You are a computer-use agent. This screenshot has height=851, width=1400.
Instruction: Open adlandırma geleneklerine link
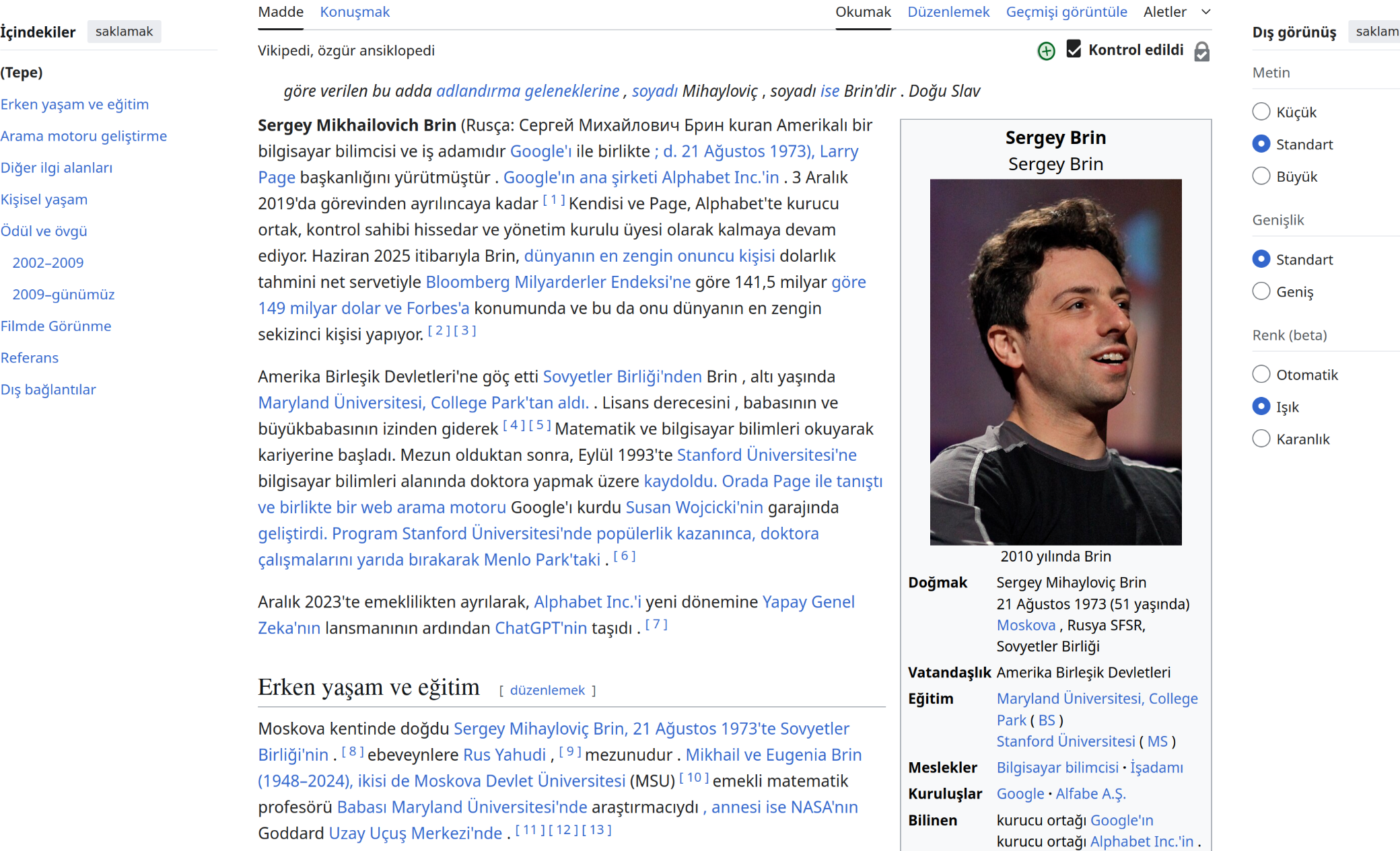click(528, 91)
